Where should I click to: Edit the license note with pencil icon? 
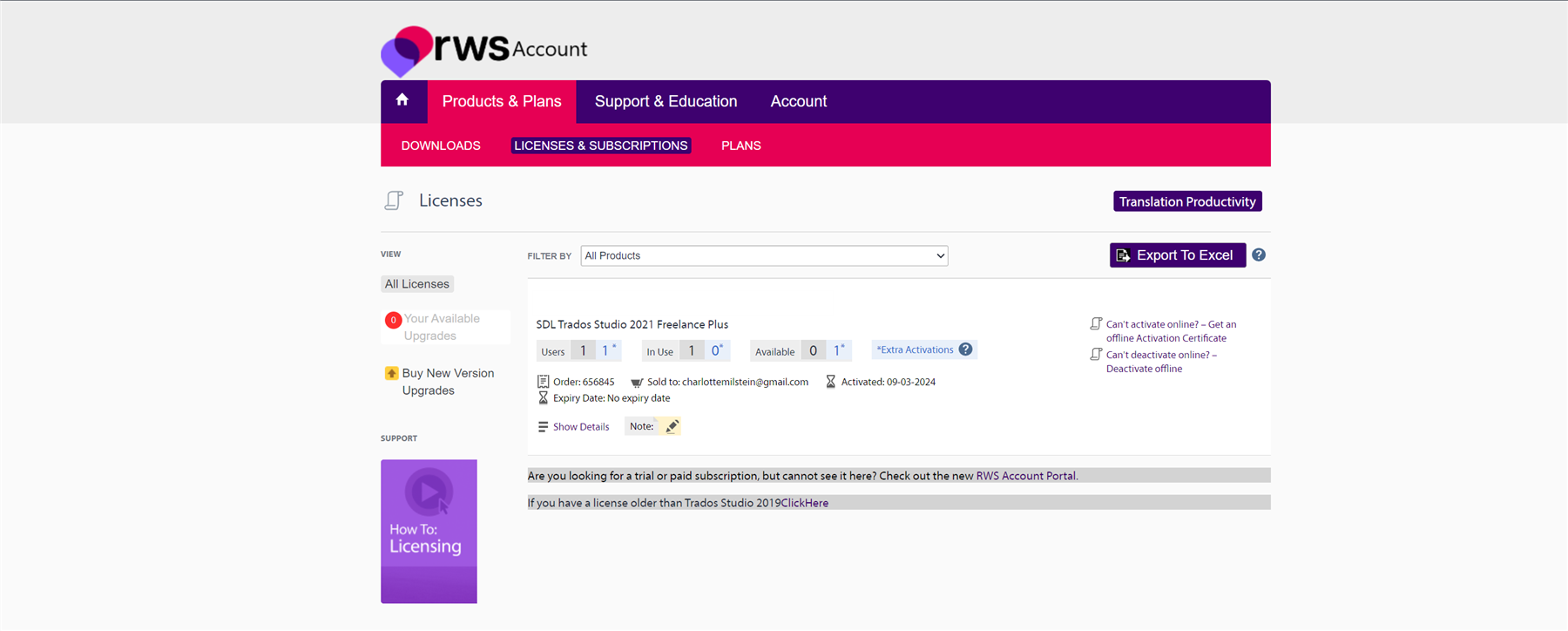pos(672,426)
